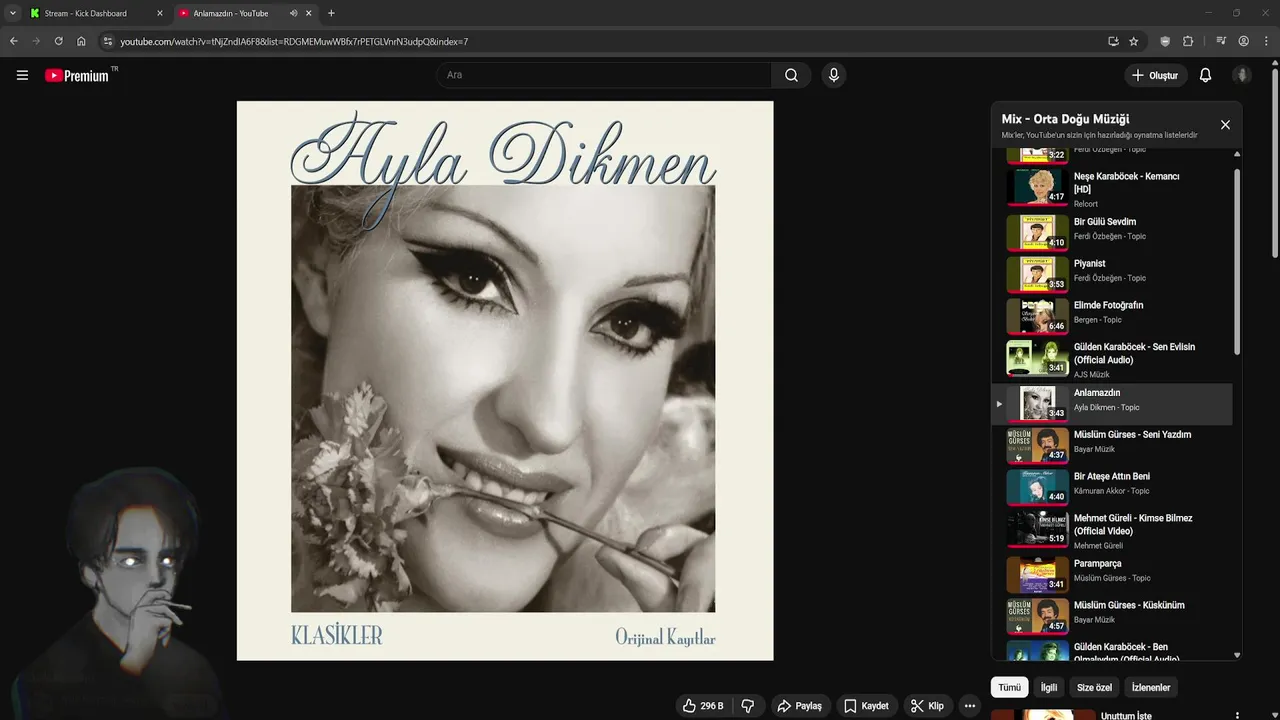1280x720 pixels.
Task: Click the search magnifier button
Action: click(x=791, y=75)
